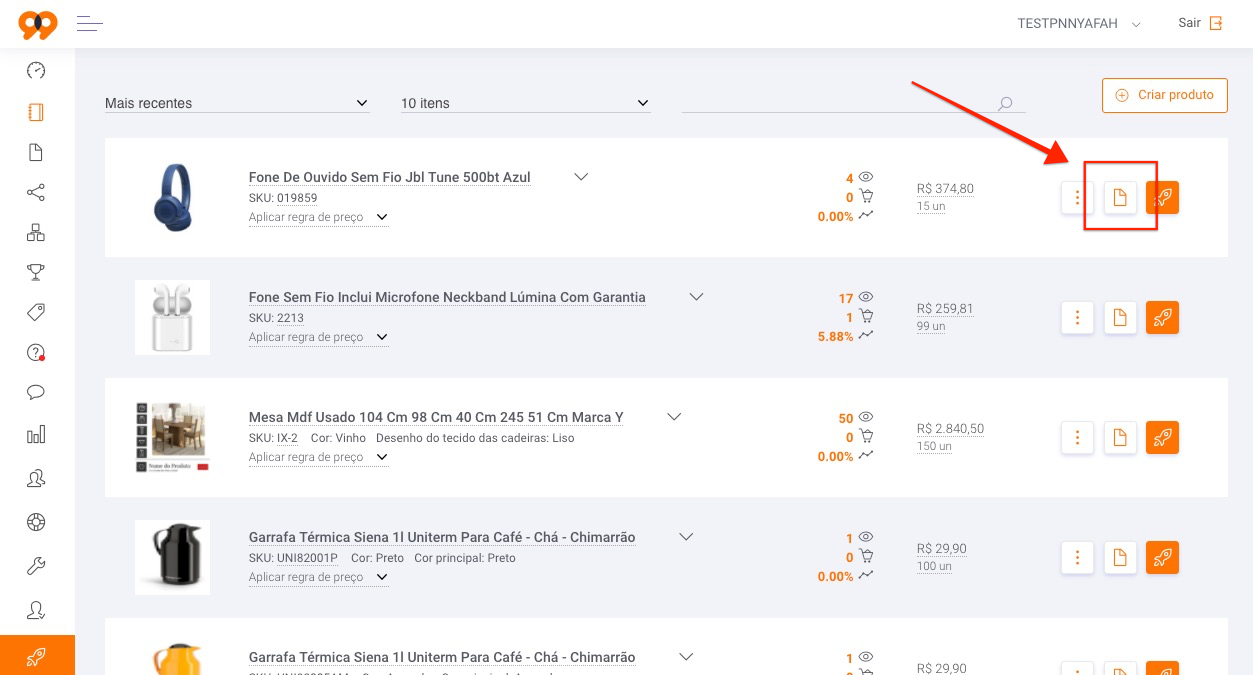Expand the Jbl Tune 500bt product chevron
Image resolution: width=1253 pixels, height=675 pixels.
point(581,177)
